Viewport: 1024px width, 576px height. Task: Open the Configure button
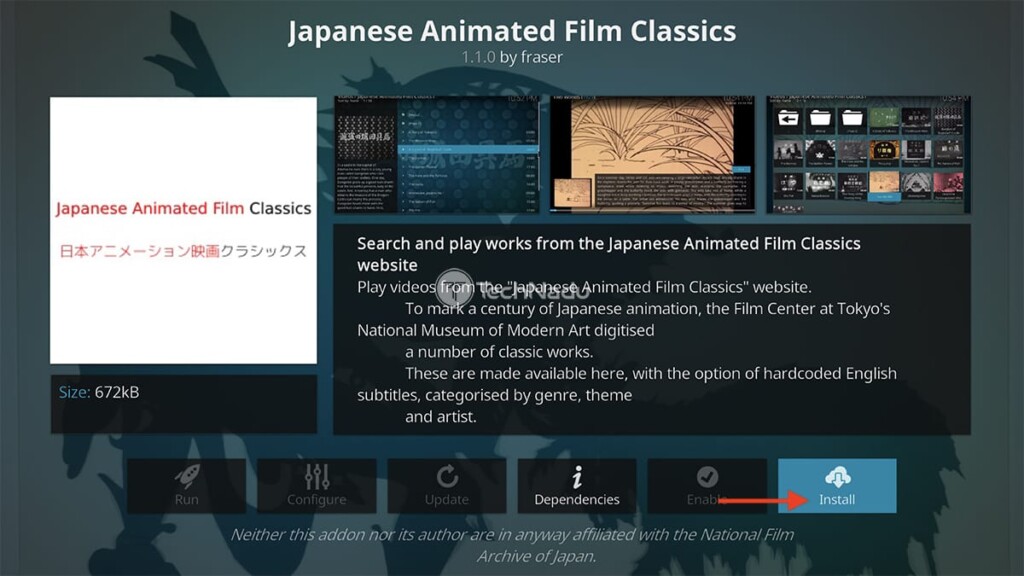click(317, 486)
